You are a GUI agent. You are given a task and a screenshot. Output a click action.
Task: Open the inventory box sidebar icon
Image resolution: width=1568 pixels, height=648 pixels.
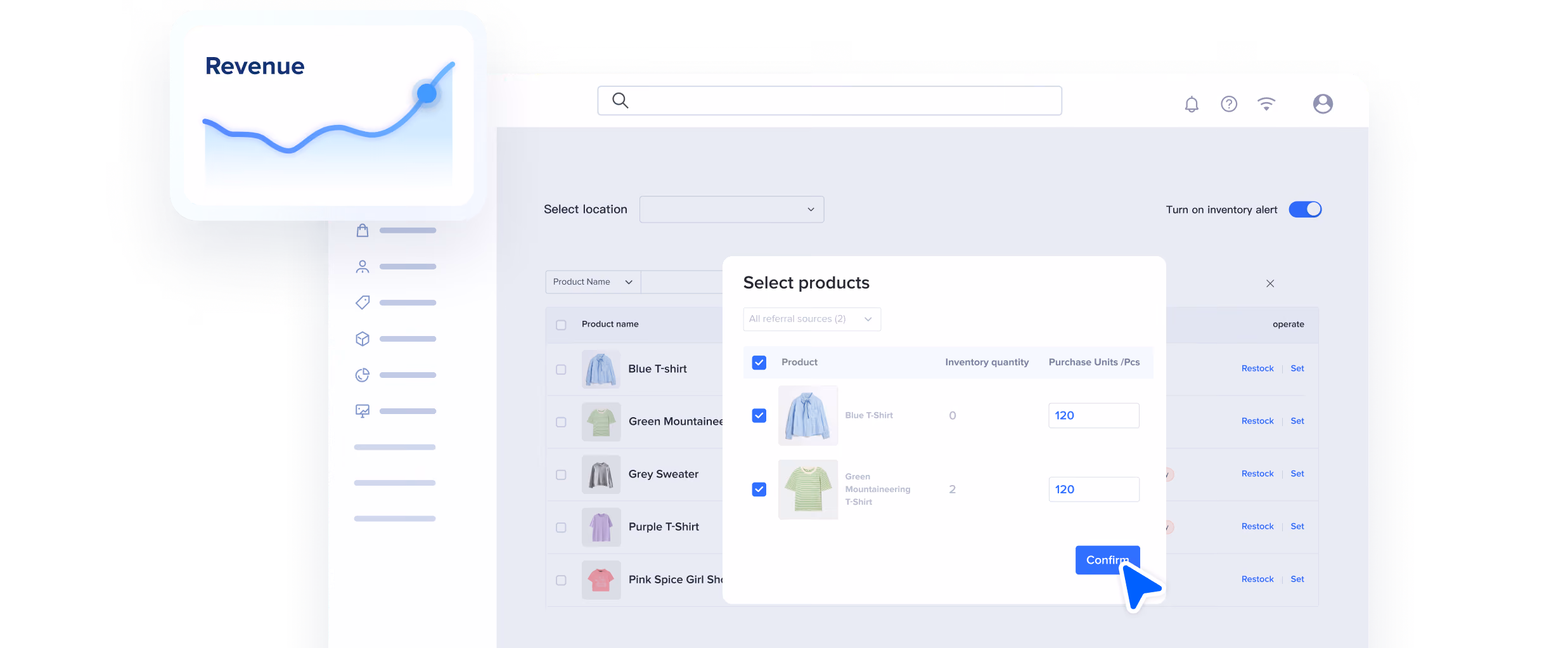pos(363,339)
